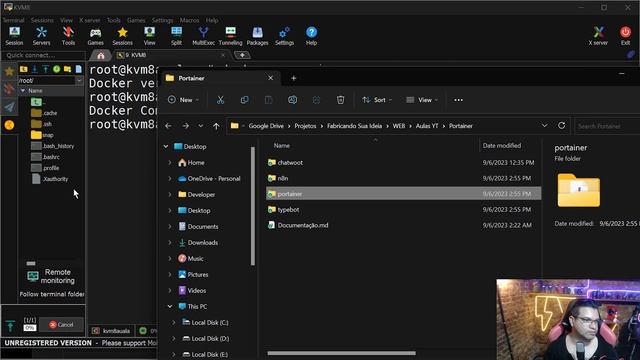Open the Settings gears icon in toolbar
This screenshot has width=640, height=360.
284,36
